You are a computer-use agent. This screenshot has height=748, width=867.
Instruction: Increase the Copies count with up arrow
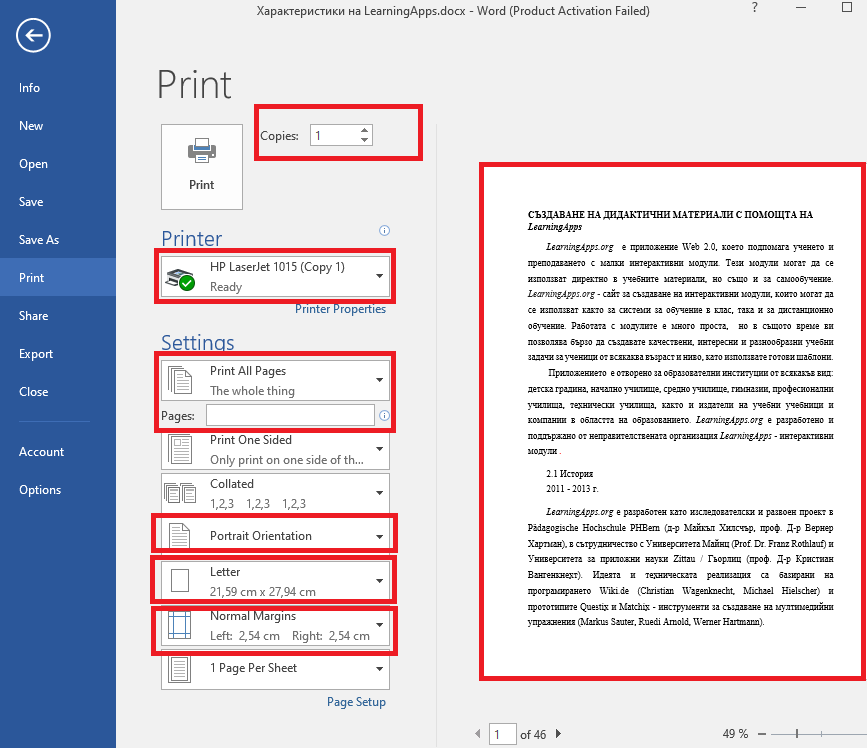click(x=364, y=130)
